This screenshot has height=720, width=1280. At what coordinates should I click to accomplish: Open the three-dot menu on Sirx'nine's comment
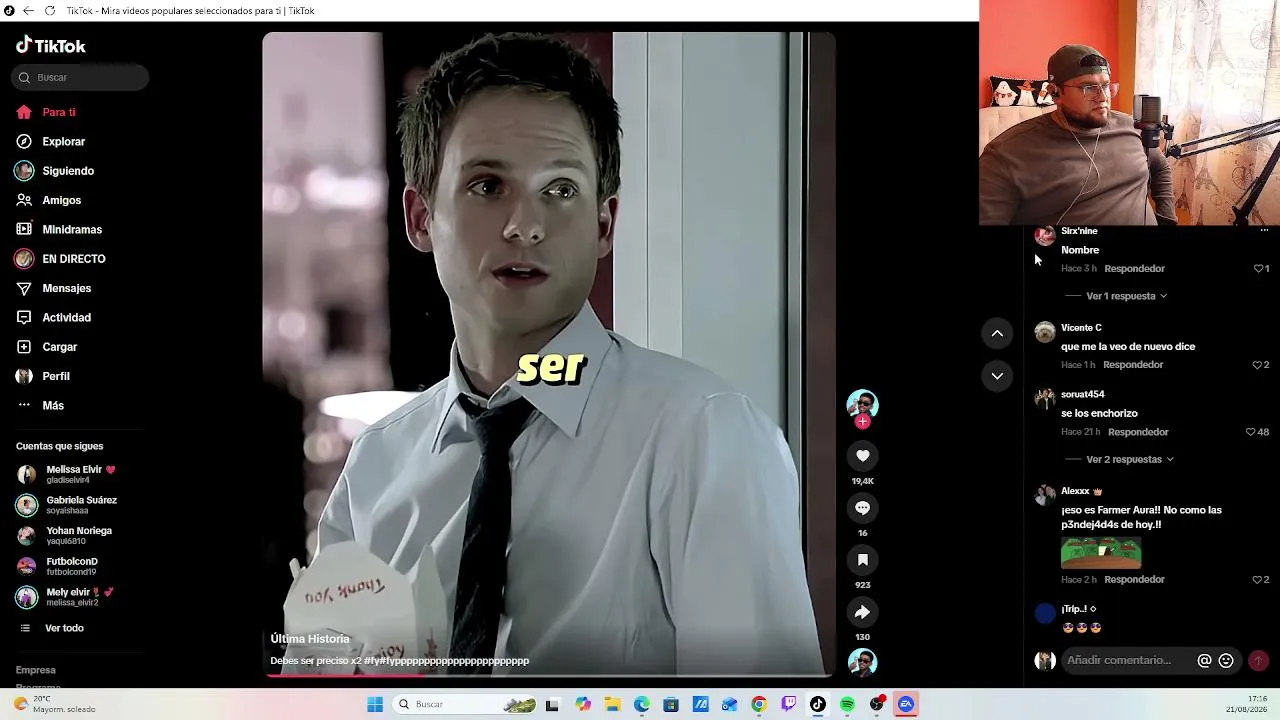1264,231
